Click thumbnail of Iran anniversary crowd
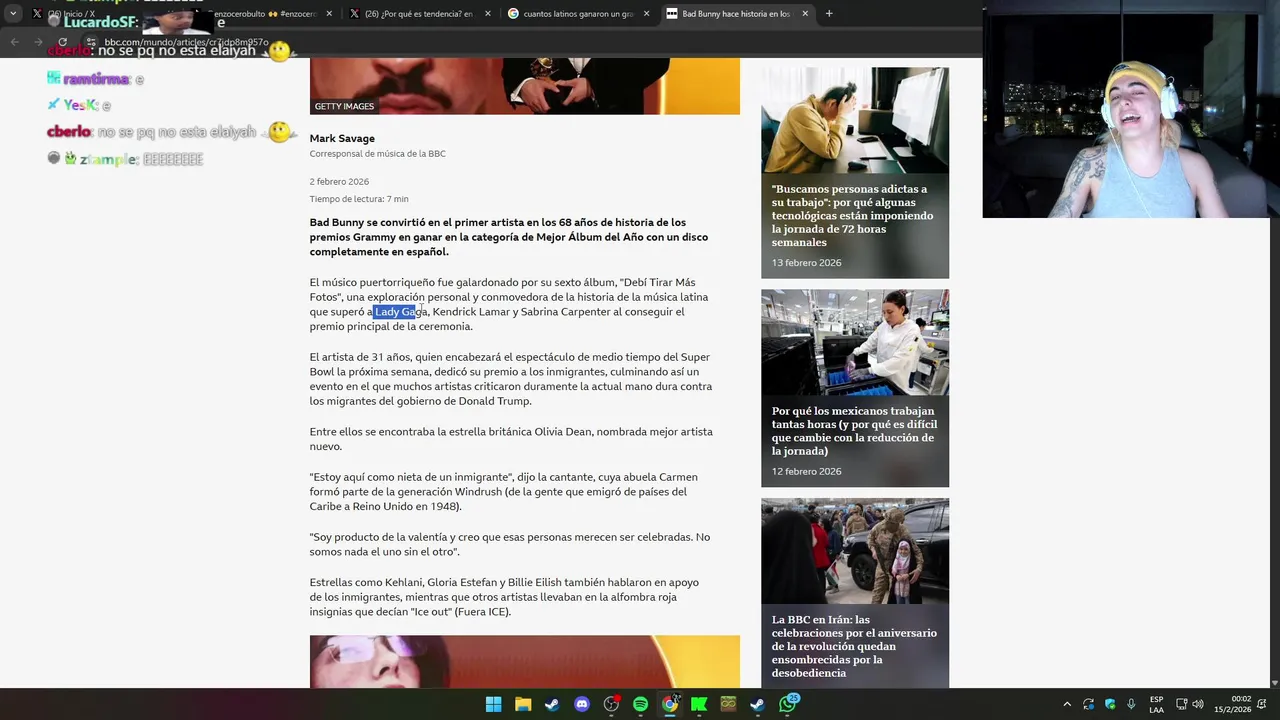Viewport: 1280px width, 720px height. (855, 551)
